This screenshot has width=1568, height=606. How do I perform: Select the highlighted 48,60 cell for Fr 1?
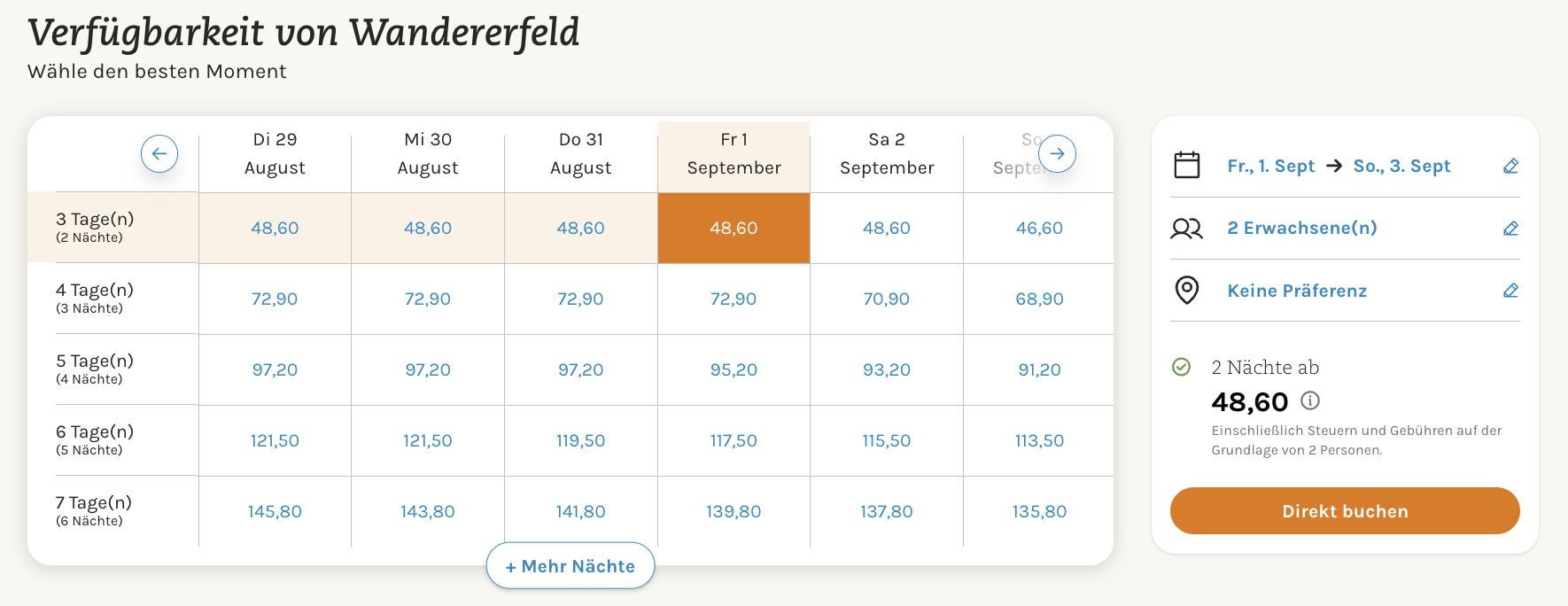pyautogui.click(x=734, y=228)
